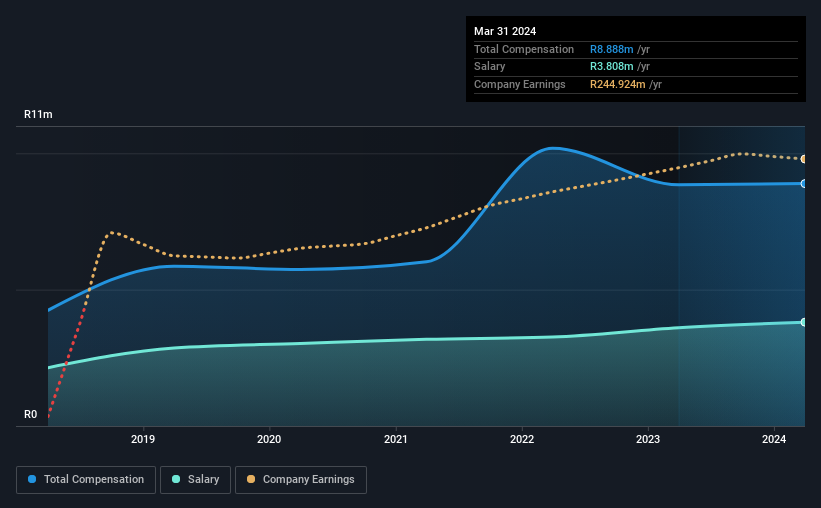Viewport: 821px width, 508px height.
Task: Click the 2022 x-axis label
Action: [522, 439]
